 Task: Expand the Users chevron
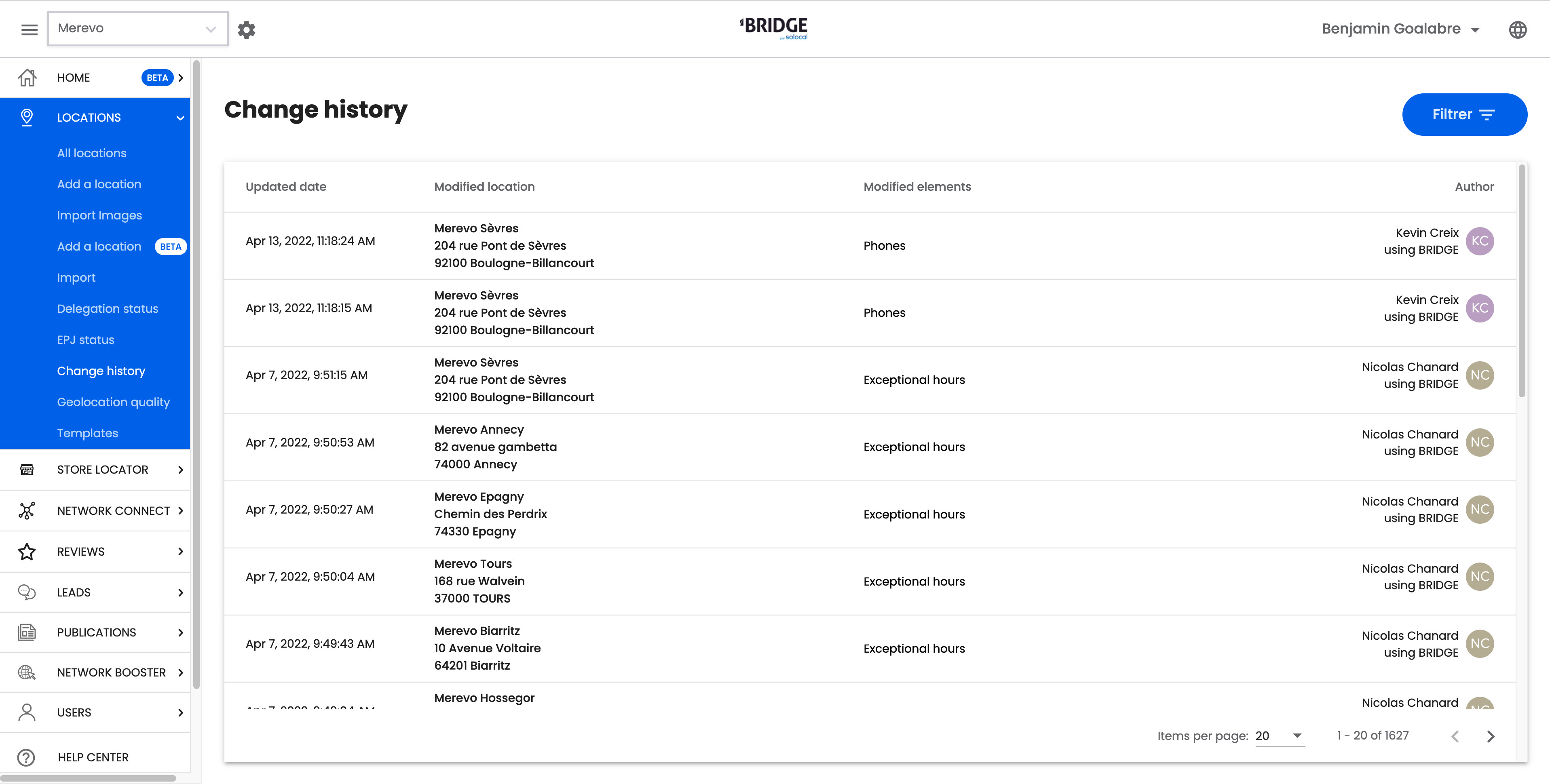(181, 712)
